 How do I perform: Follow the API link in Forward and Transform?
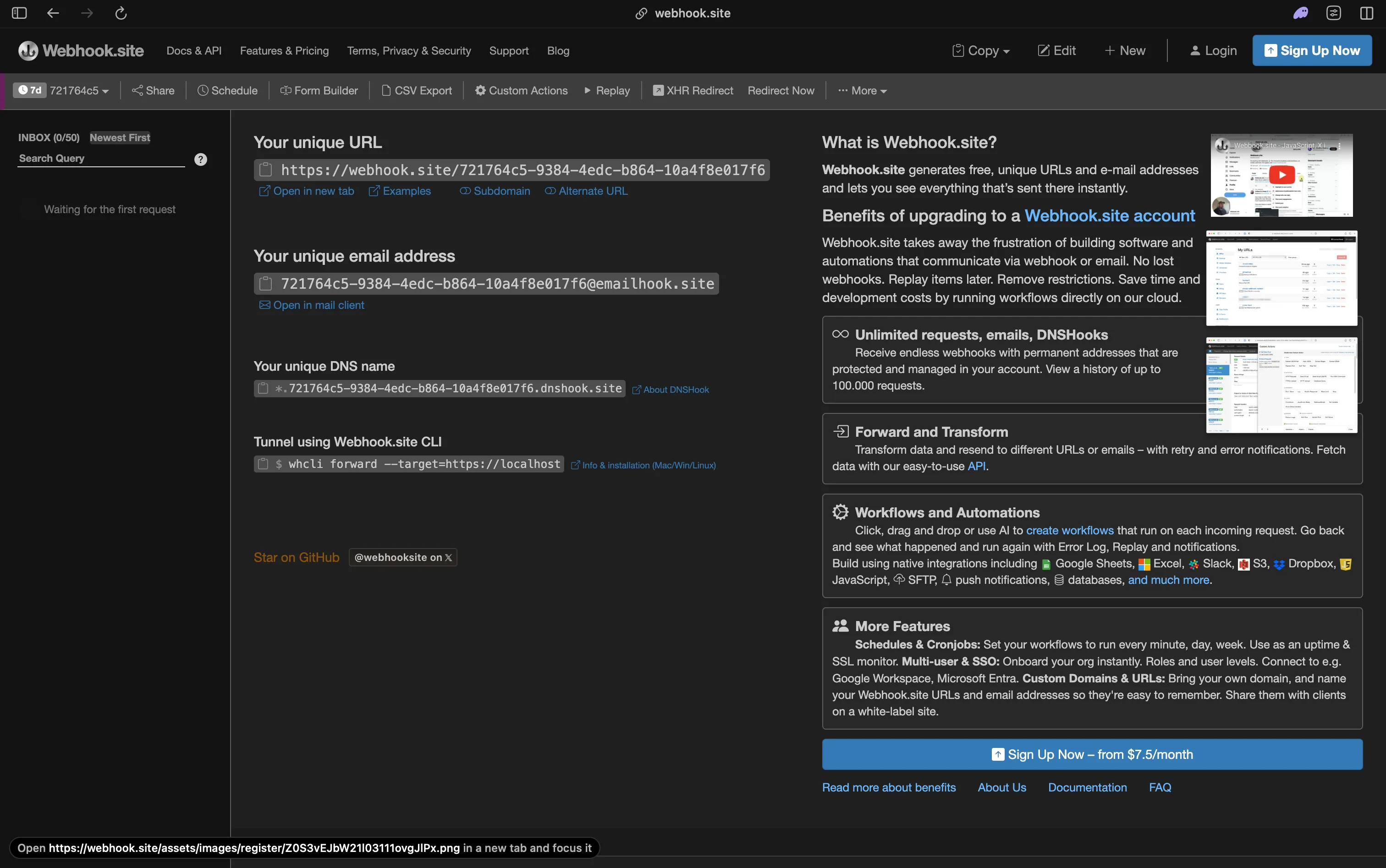tap(976, 466)
